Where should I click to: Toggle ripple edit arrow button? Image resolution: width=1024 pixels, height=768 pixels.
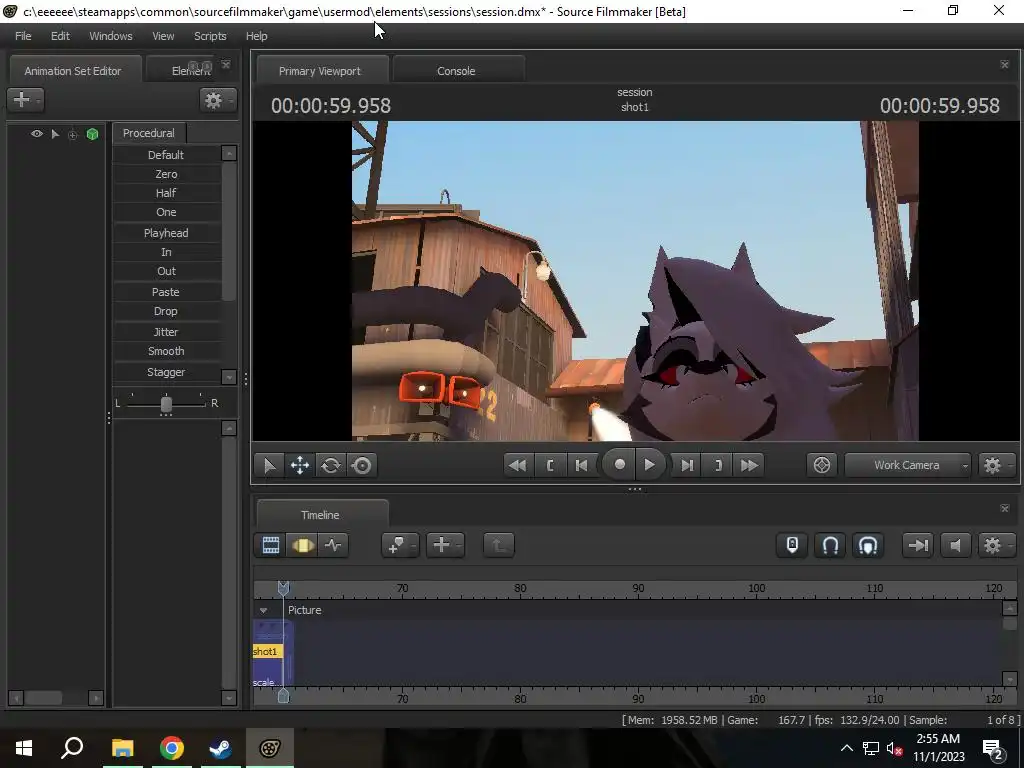point(918,545)
